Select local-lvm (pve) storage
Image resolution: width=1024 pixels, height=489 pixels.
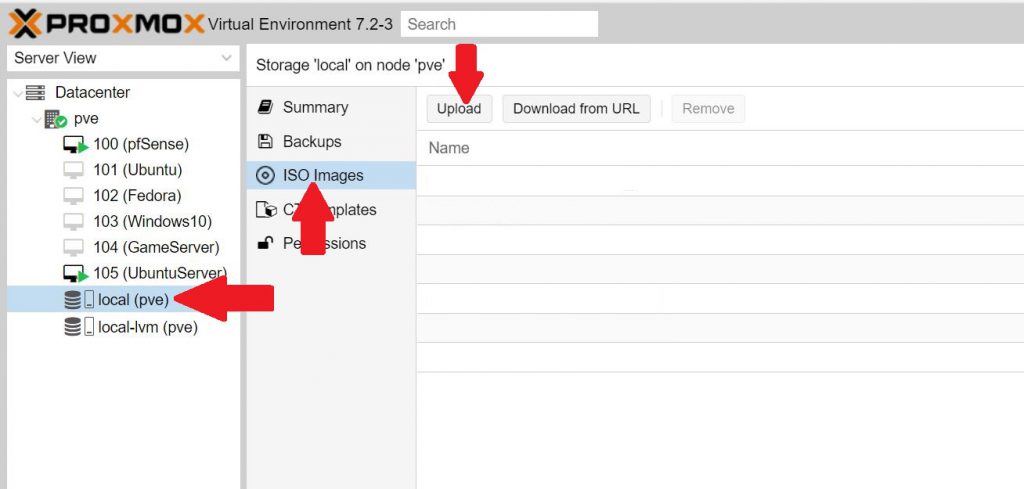point(148,327)
